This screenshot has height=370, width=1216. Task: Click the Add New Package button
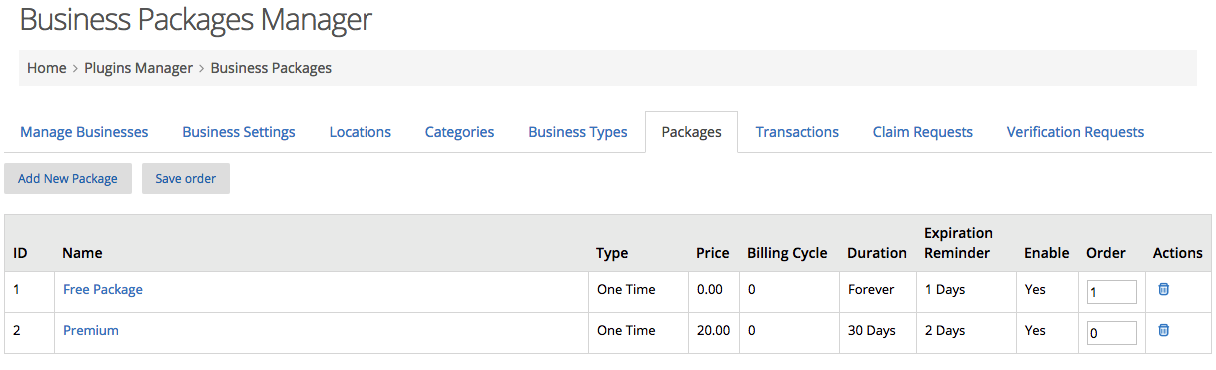68,179
